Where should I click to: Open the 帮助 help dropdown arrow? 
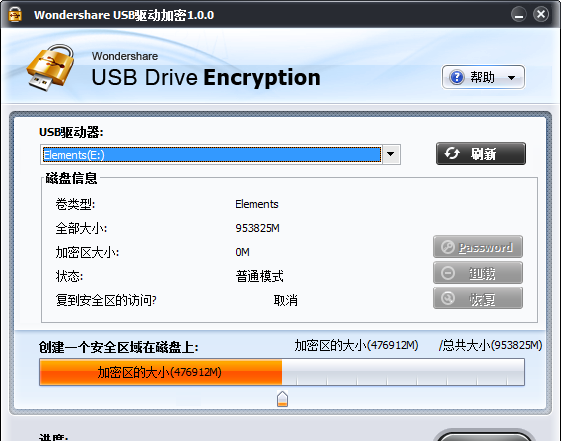click(511, 77)
